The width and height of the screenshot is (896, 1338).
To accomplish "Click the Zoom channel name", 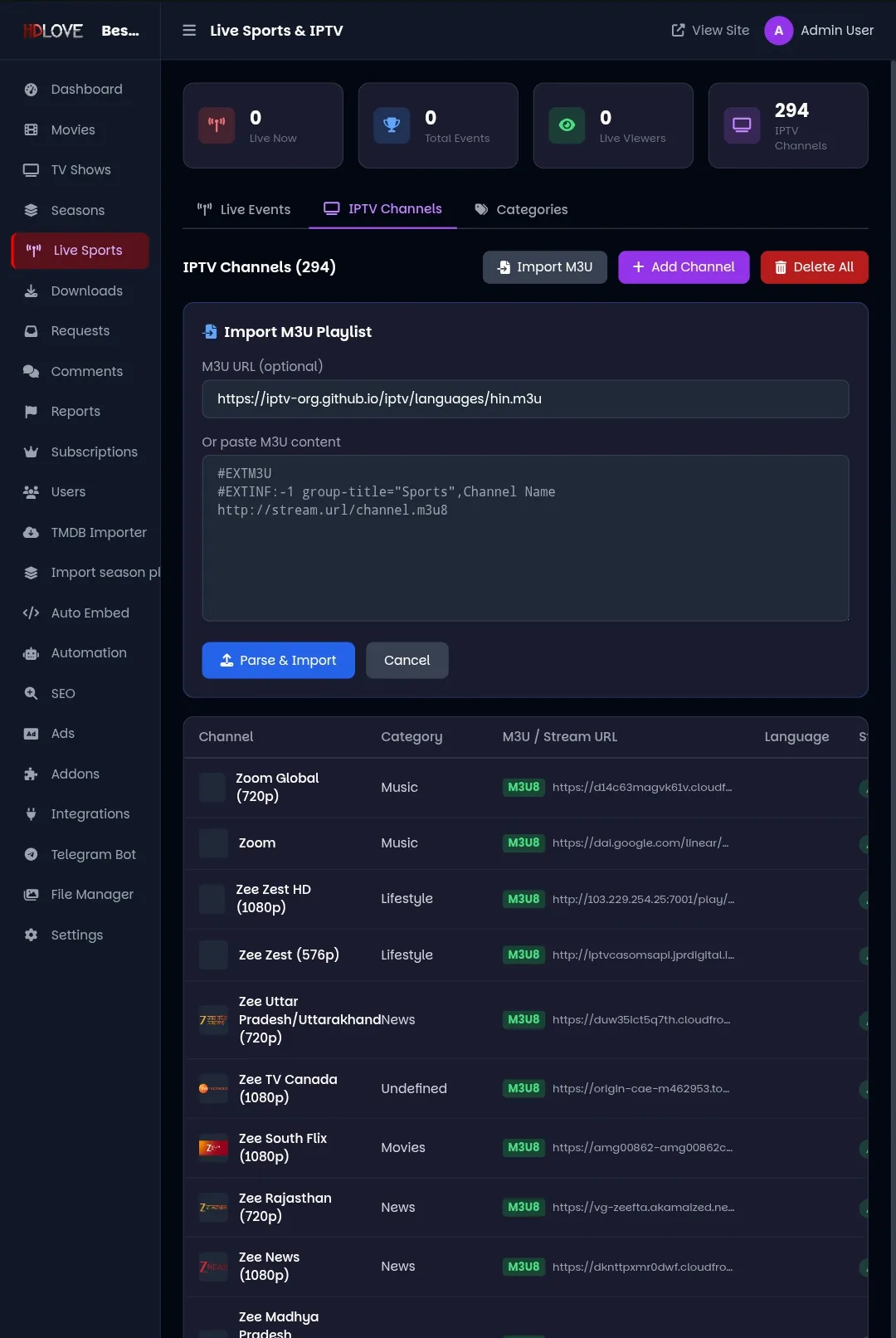I will tap(257, 843).
